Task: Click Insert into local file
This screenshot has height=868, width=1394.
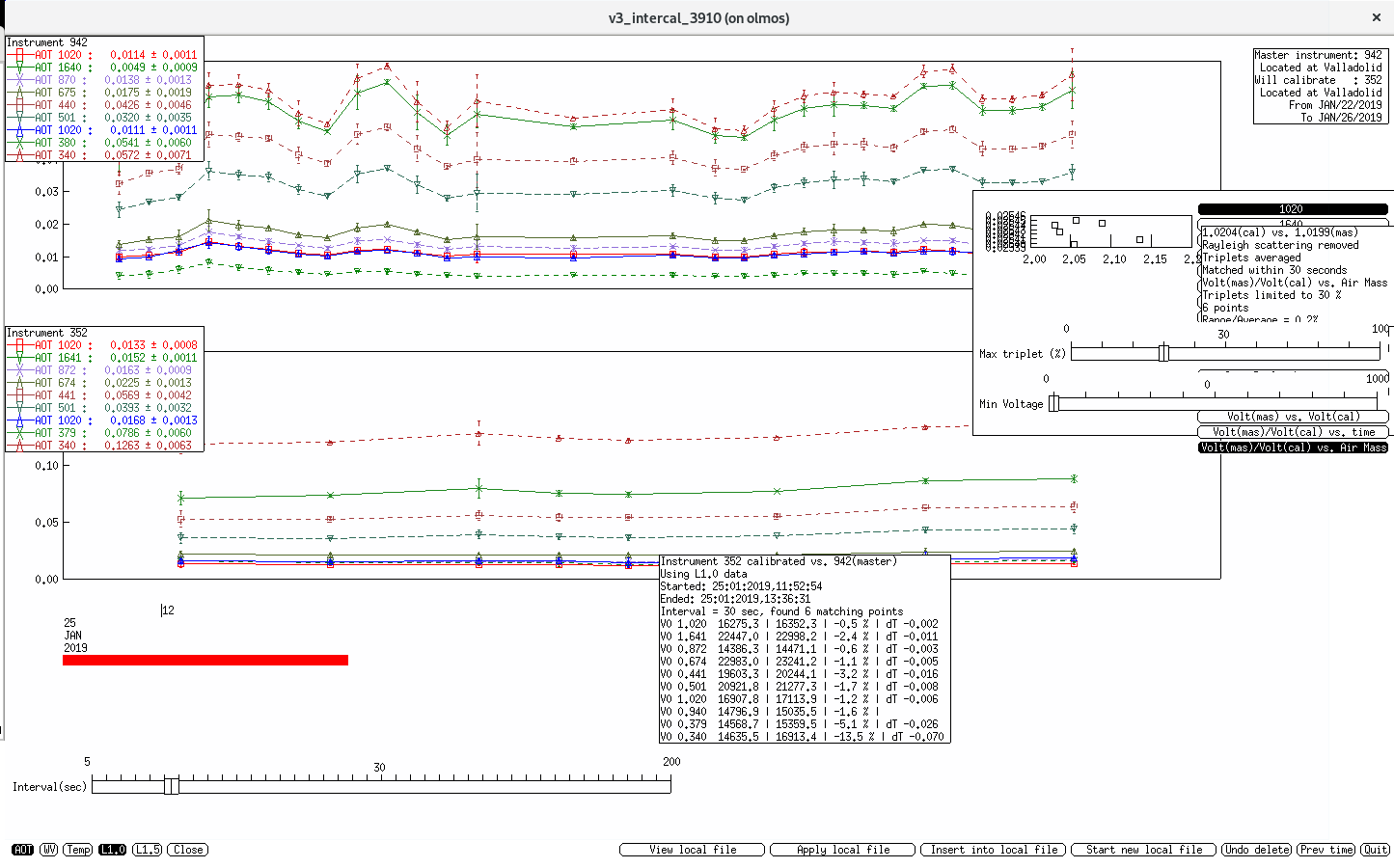Action: (993, 850)
